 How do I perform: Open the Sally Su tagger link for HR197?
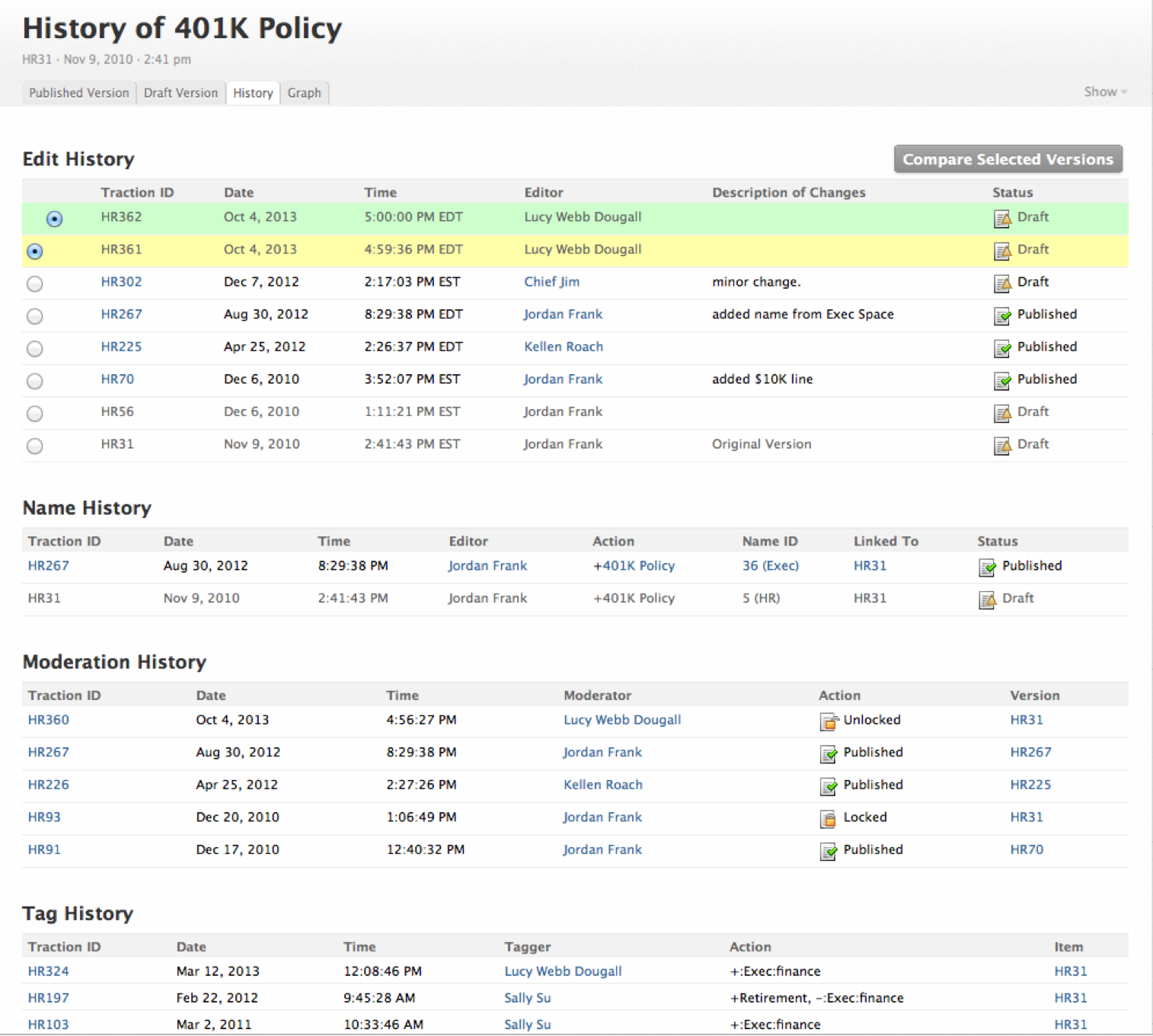pyautogui.click(x=528, y=998)
